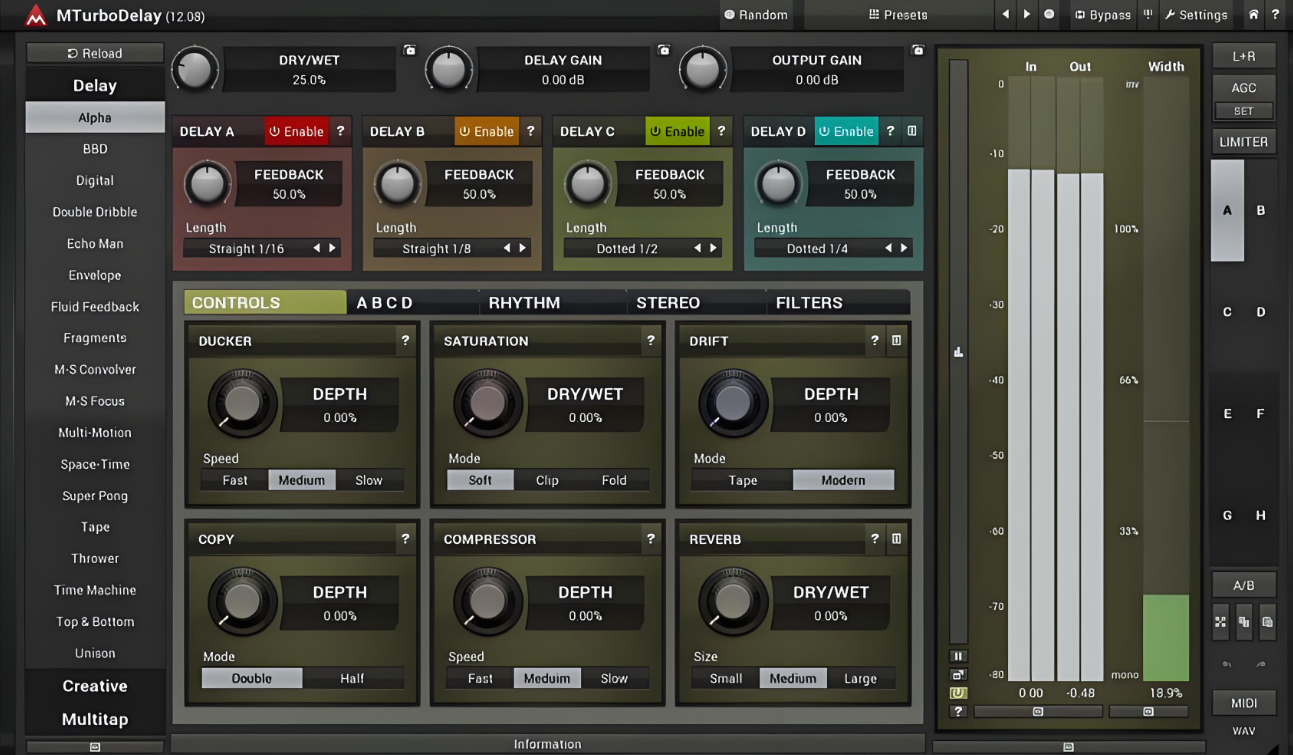Click the randomize-preset grid icon under A/B

(x=1220, y=622)
